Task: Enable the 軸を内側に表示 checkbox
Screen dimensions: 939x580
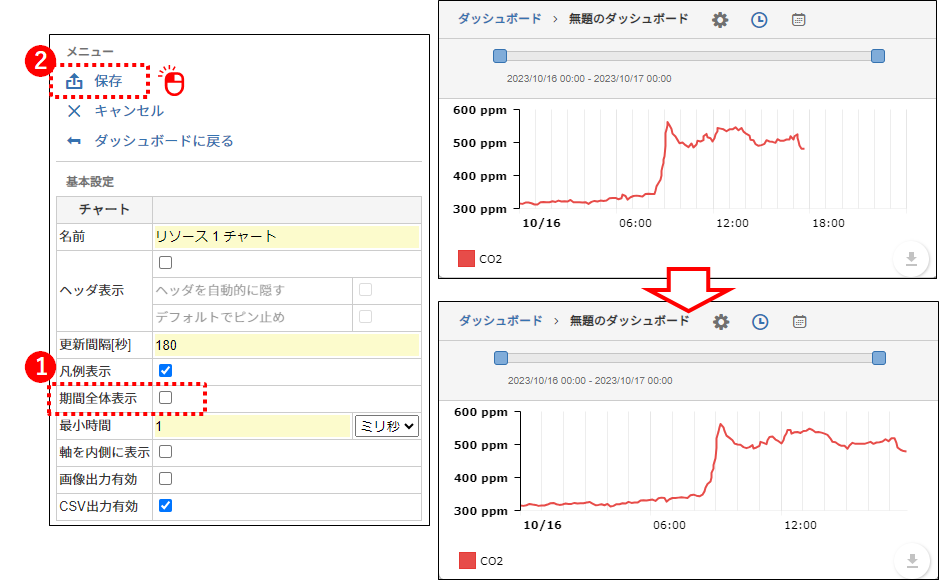Action: (166, 451)
